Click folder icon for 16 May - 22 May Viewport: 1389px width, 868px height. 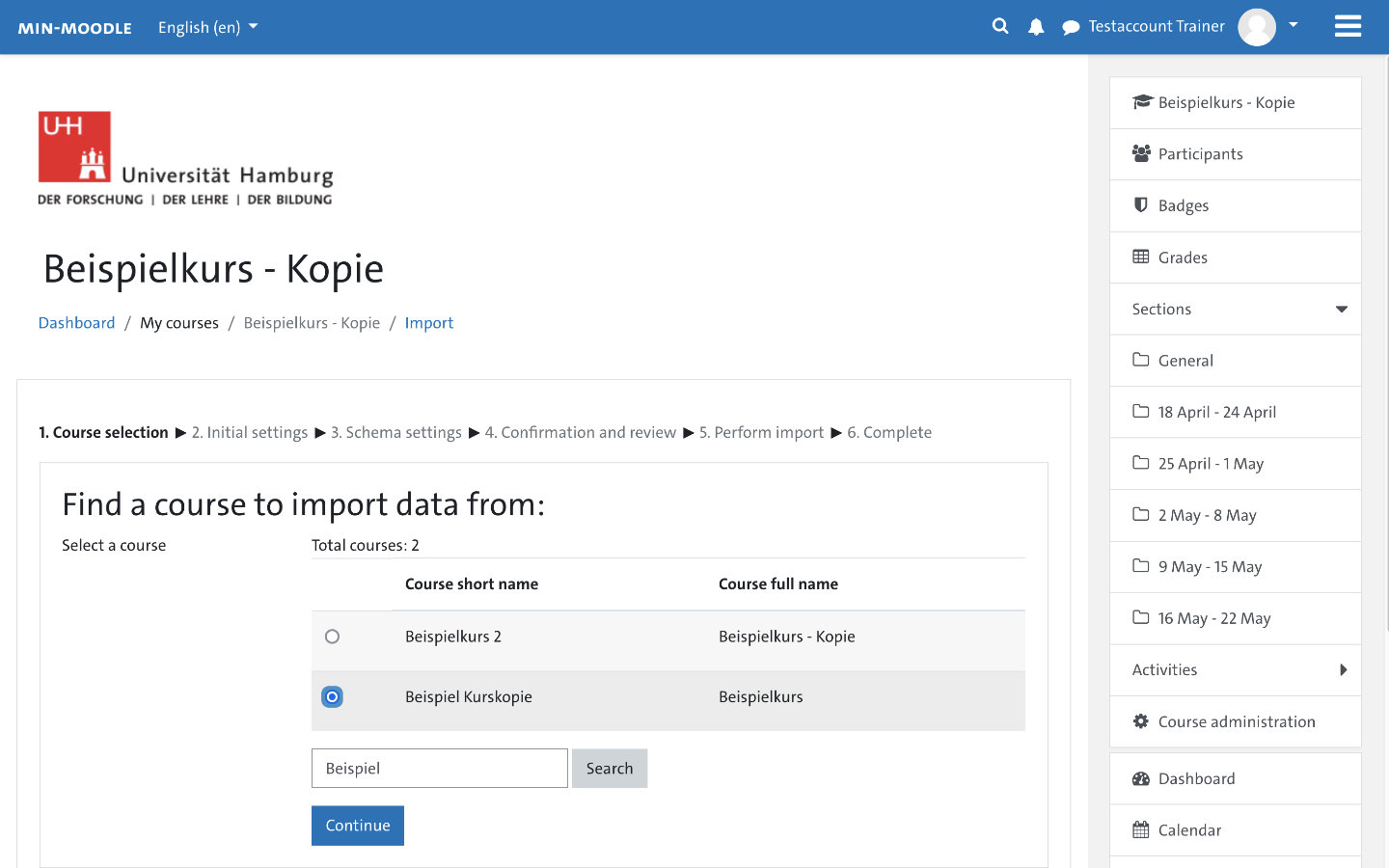click(1141, 618)
